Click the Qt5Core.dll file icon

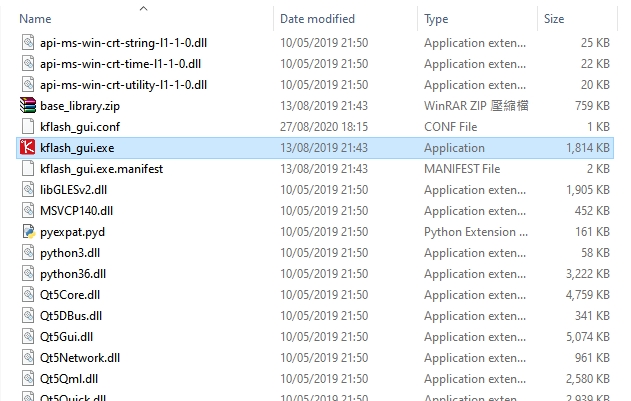(x=27, y=295)
